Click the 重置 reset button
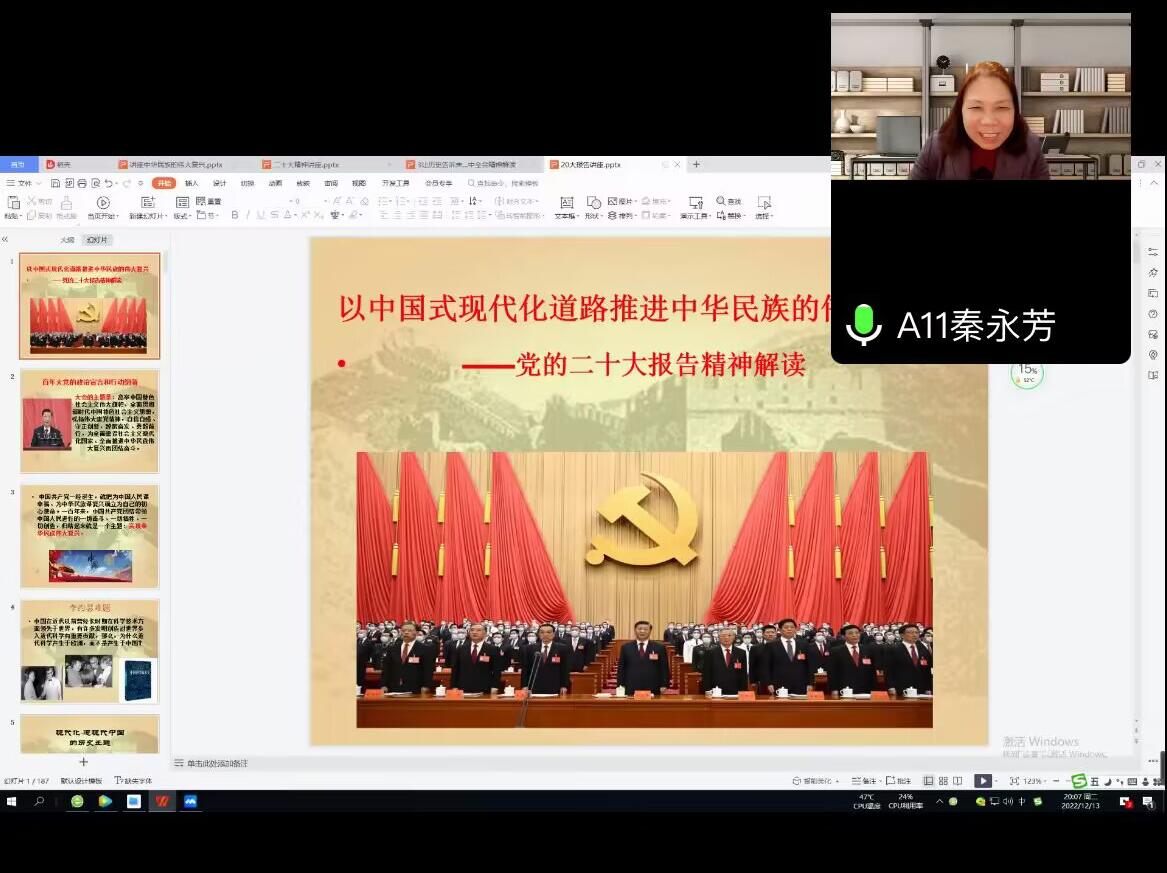This screenshot has height=873, width=1167. coord(209,202)
